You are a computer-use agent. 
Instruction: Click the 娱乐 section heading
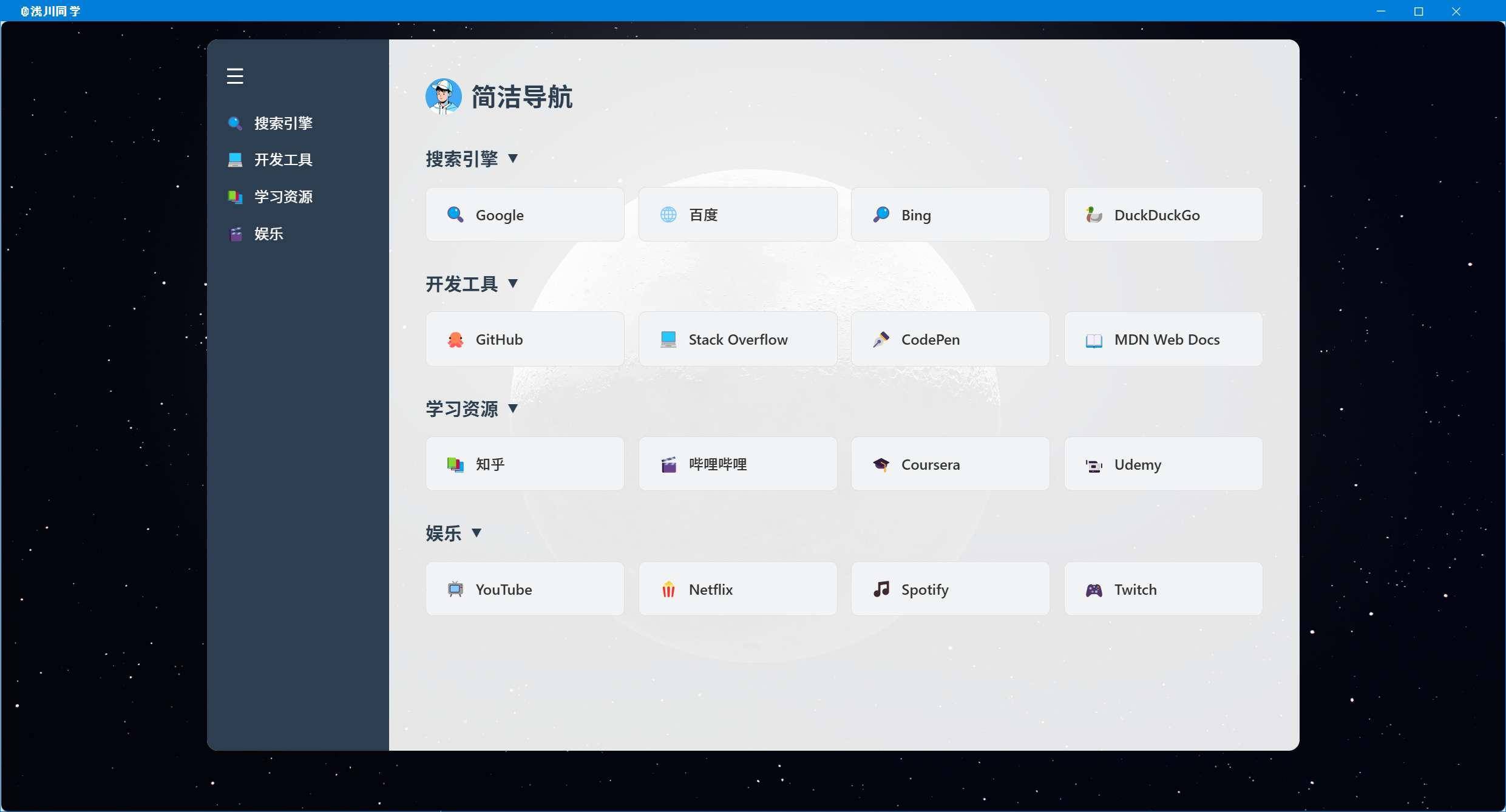pos(444,533)
